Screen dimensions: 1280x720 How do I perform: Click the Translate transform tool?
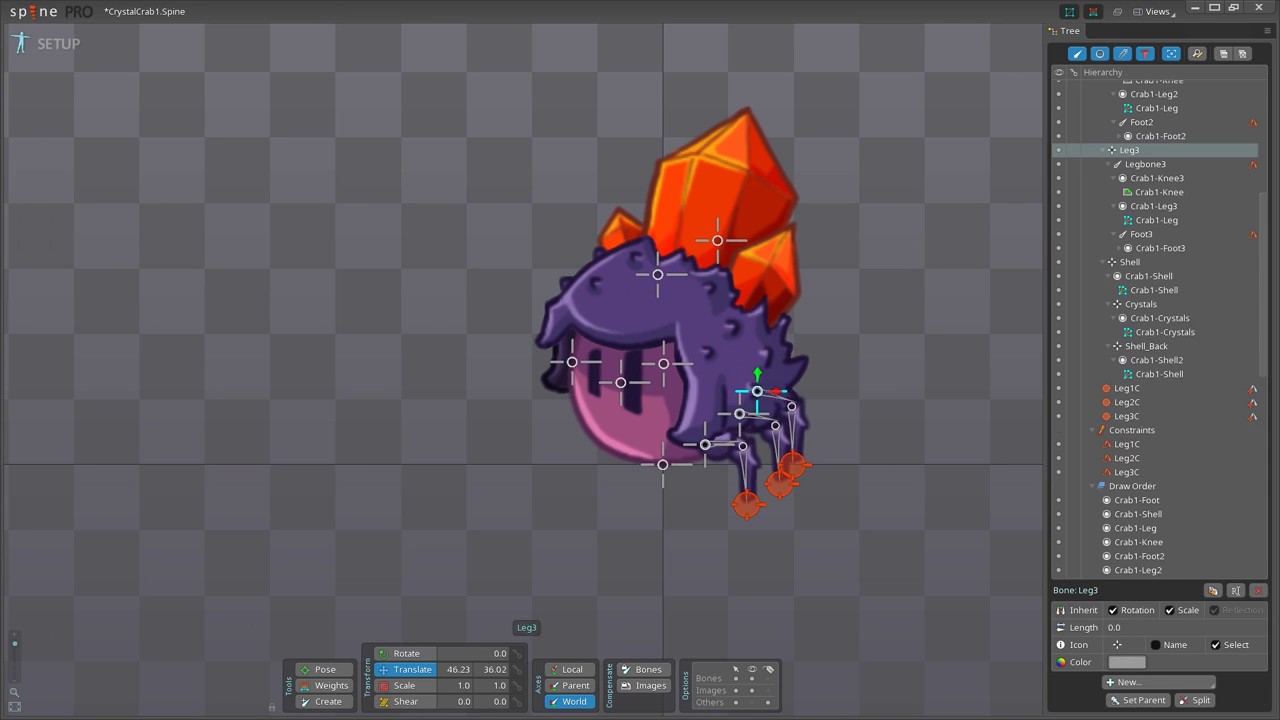pos(405,670)
